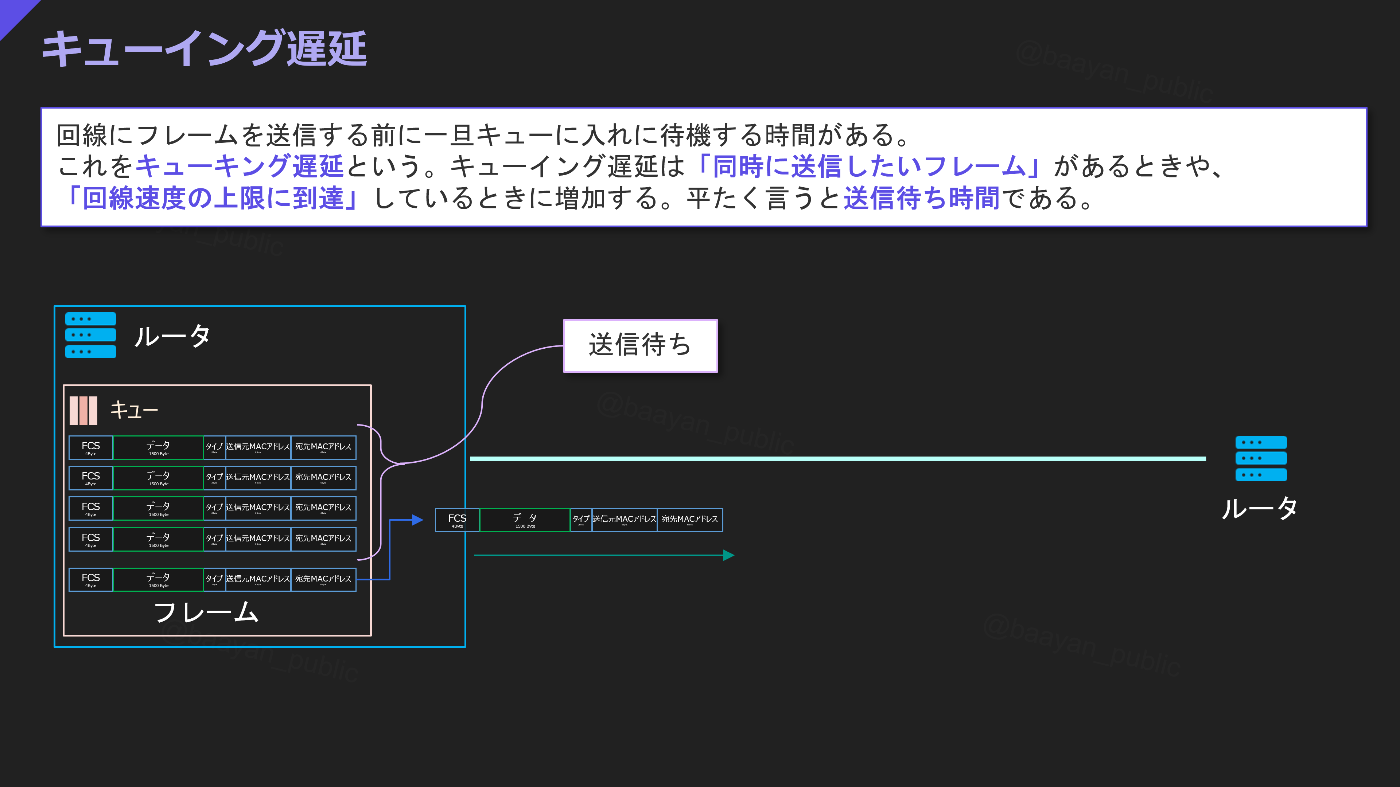Screen dimensions: 1400x787
Task: Click highlighted phrase 「同時に送信したいフレーム」
Action: click(869, 166)
